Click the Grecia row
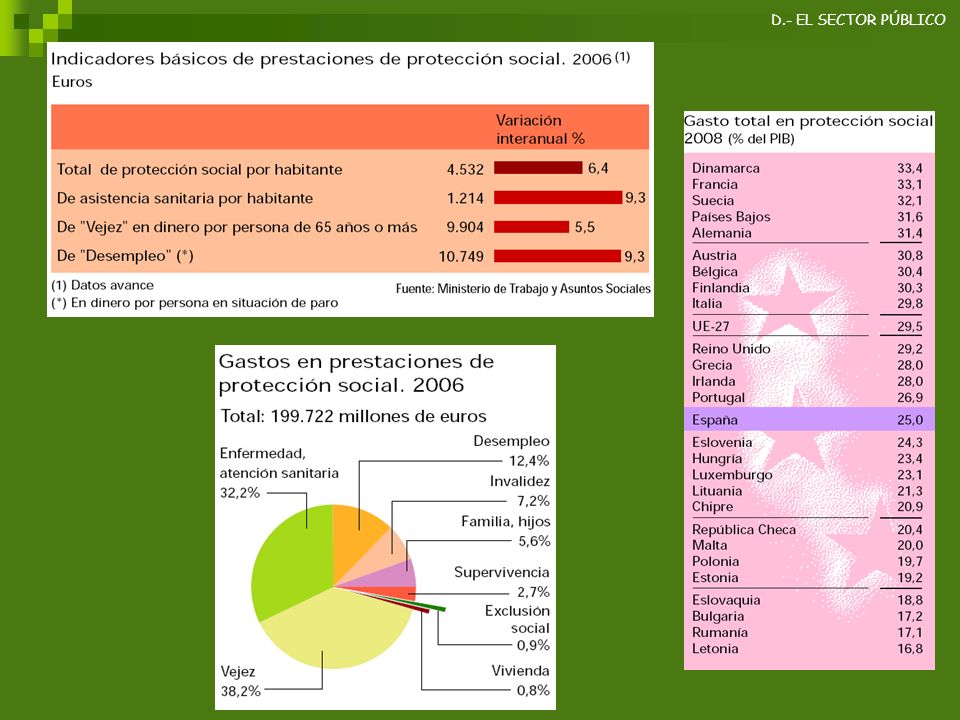The width and height of the screenshot is (960, 720). coord(807,365)
